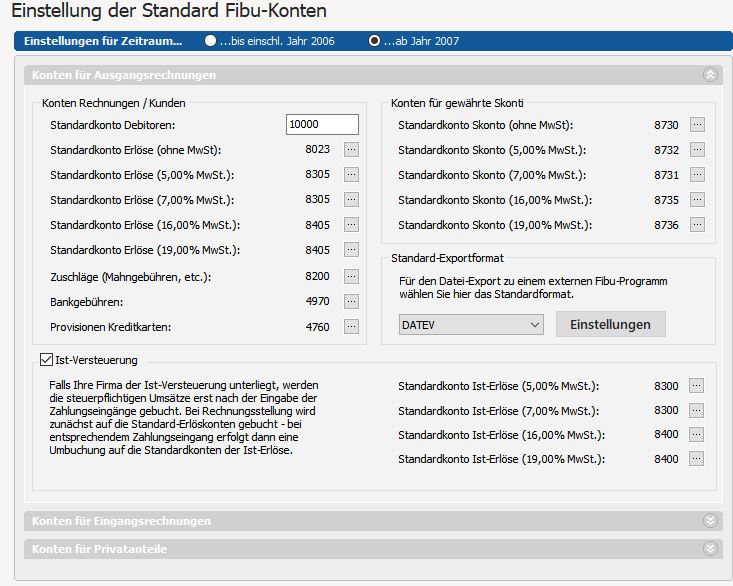733x586 pixels.
Task: Open account picker for Zuschläge (Mahngebühren)
Action: 352,276
